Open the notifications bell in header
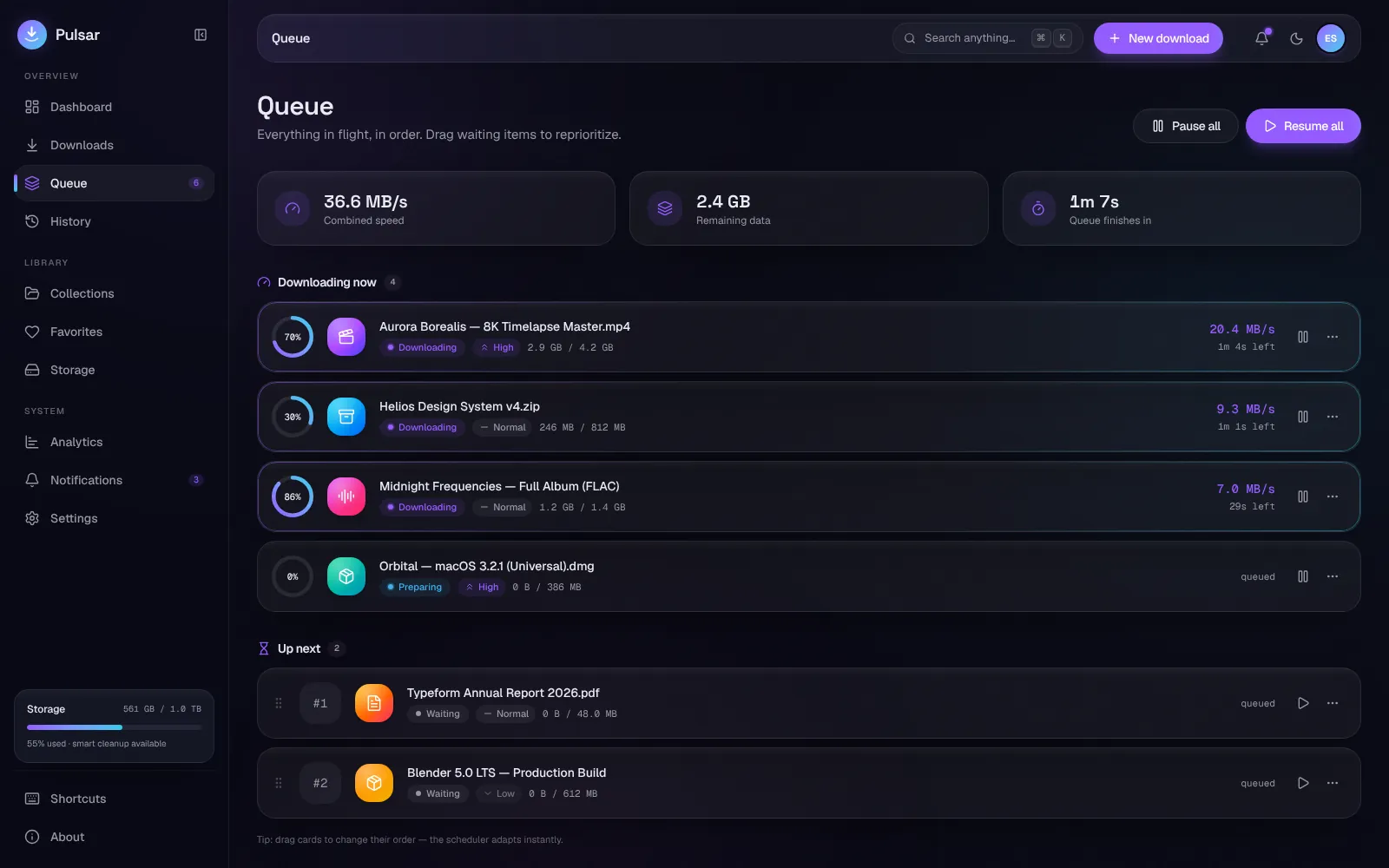 click(x=1262, y=38)
